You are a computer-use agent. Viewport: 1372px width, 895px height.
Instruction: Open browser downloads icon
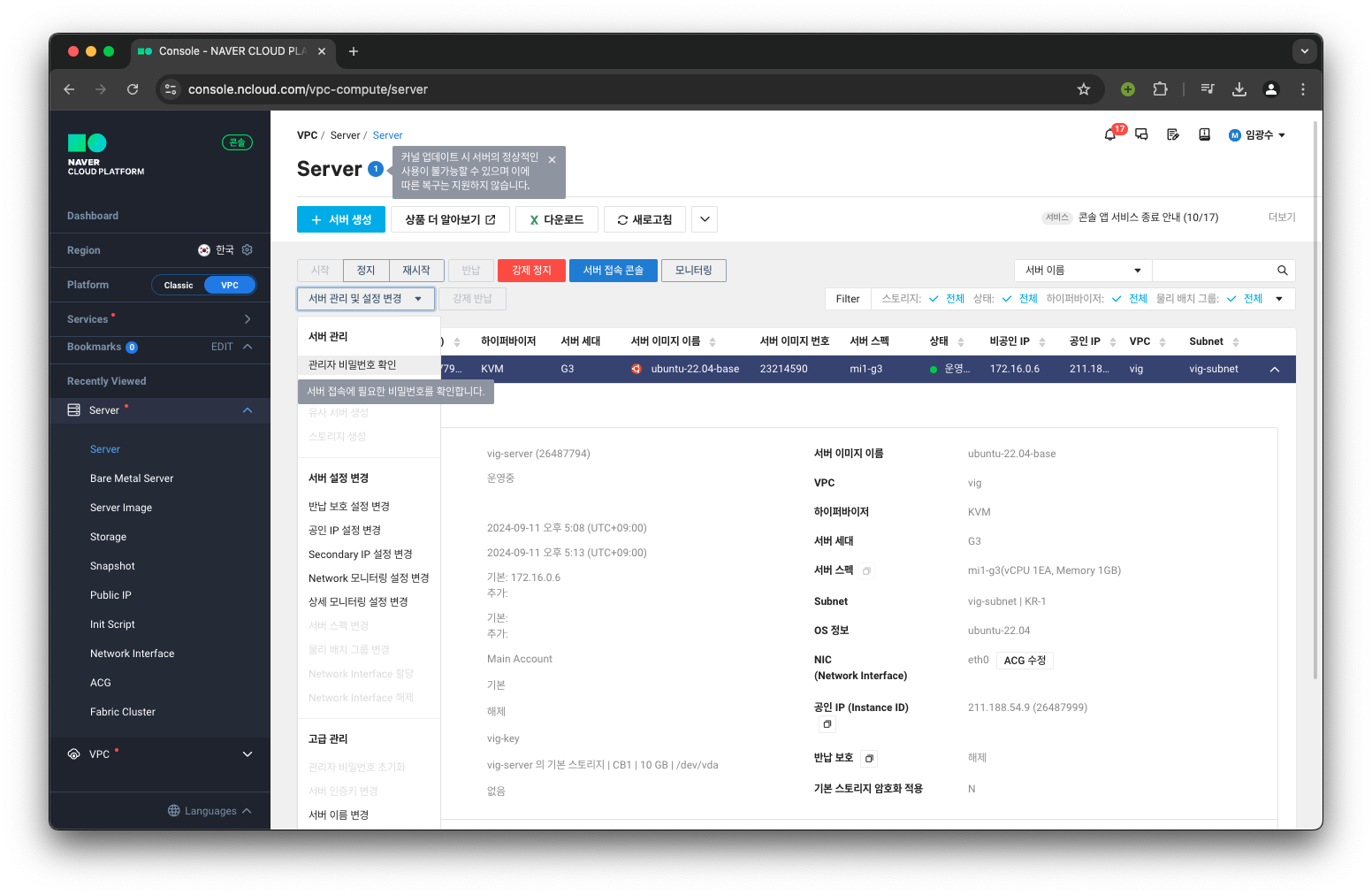click(x=1239, y=89)
